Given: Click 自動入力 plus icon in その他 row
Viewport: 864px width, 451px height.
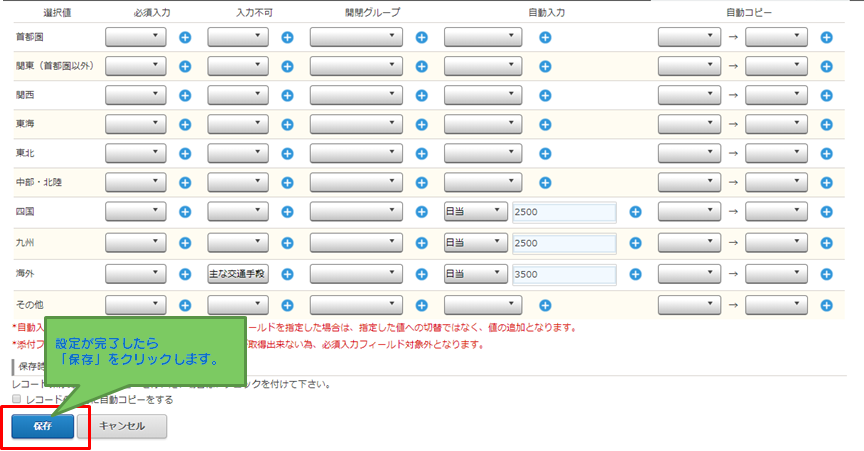Looking at the screenshot, I should coord(545,305).
